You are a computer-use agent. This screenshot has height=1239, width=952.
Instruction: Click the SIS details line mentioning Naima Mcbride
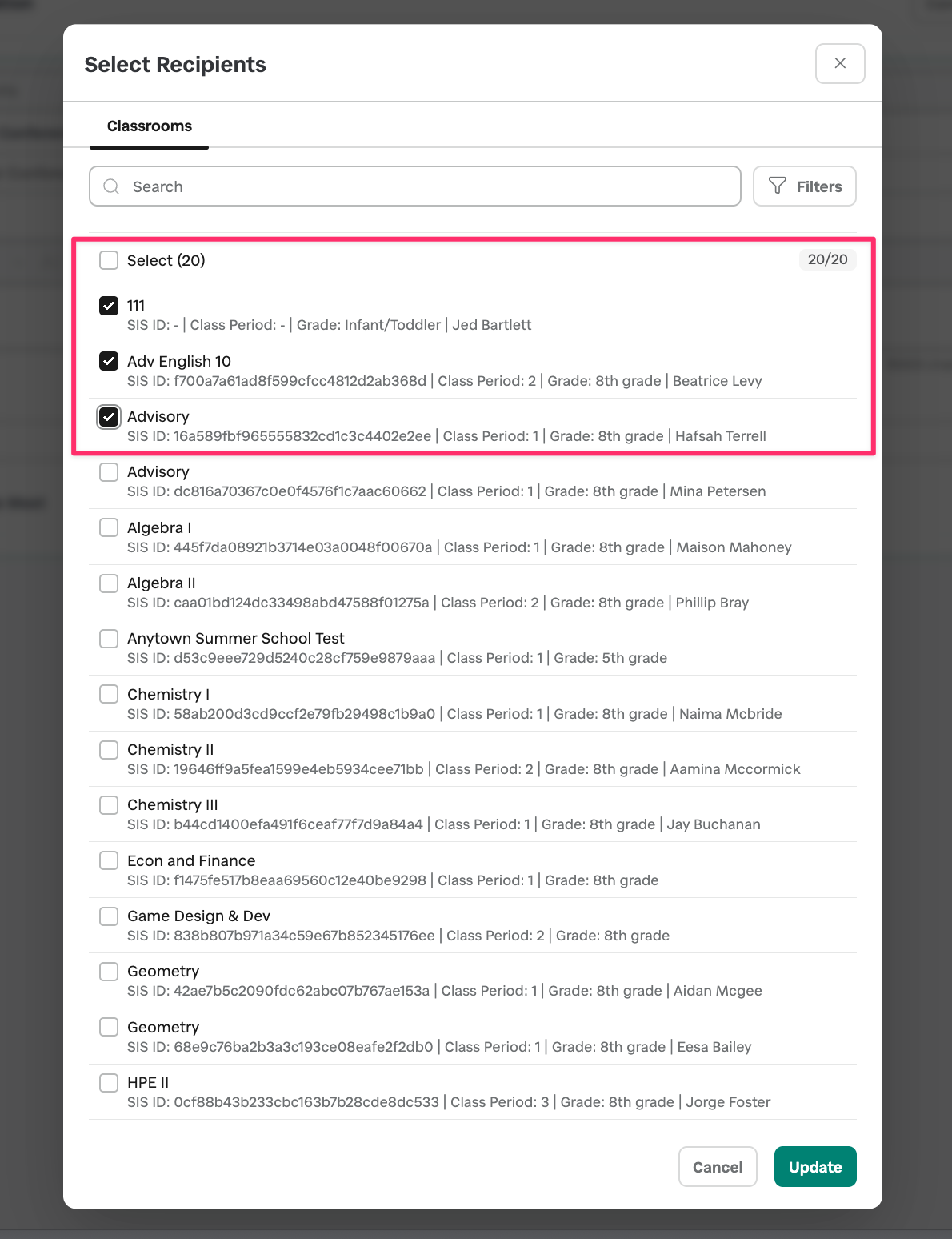(454, 714)
